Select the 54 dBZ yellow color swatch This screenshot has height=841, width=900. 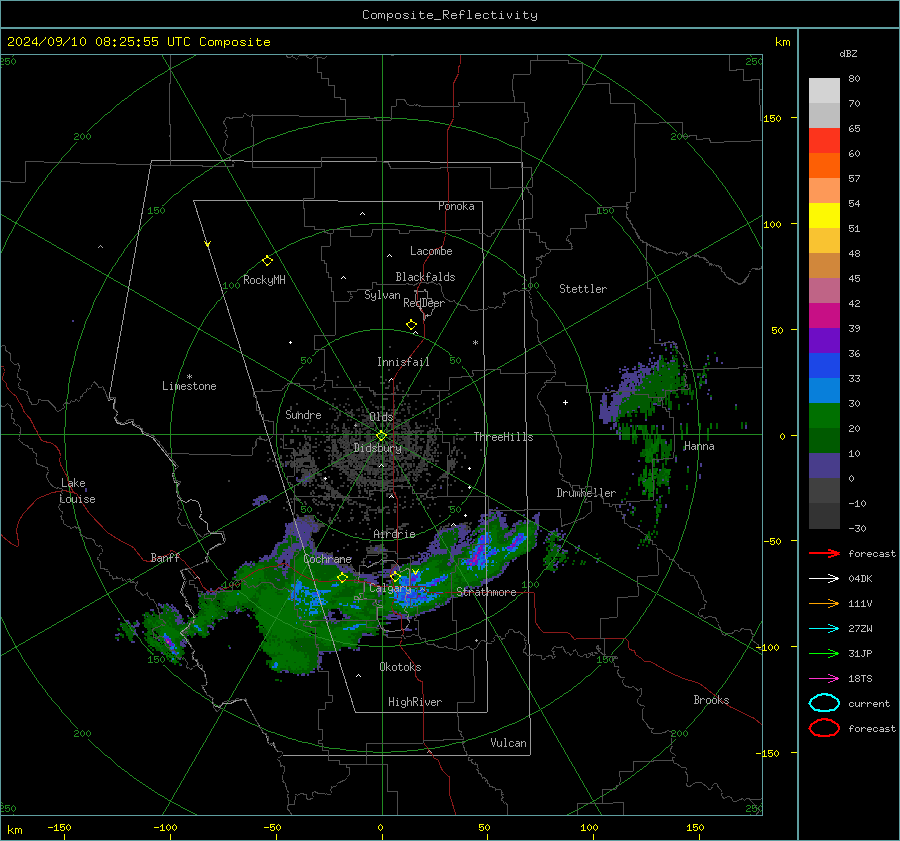click(824, 215)
